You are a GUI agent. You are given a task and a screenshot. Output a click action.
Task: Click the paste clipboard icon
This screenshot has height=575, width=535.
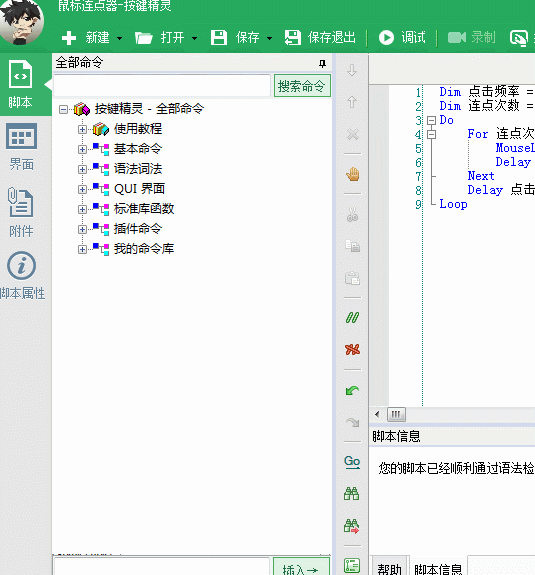(x=352, y=278)
